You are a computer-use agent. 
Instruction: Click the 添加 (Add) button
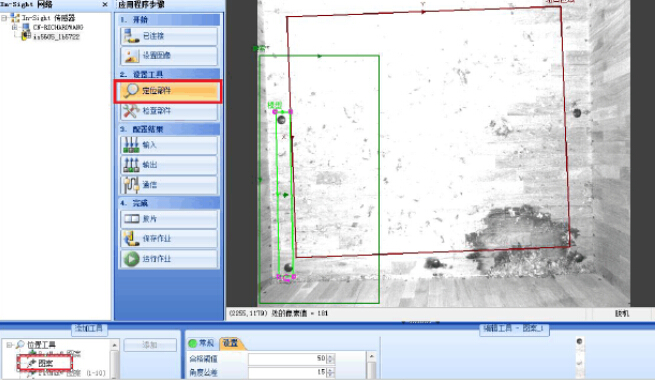[x=150, y=345]
